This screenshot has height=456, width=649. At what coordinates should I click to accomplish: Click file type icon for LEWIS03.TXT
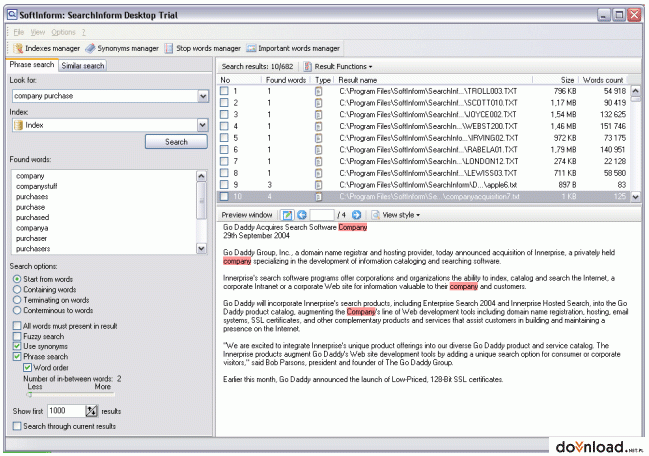point(318,173)
